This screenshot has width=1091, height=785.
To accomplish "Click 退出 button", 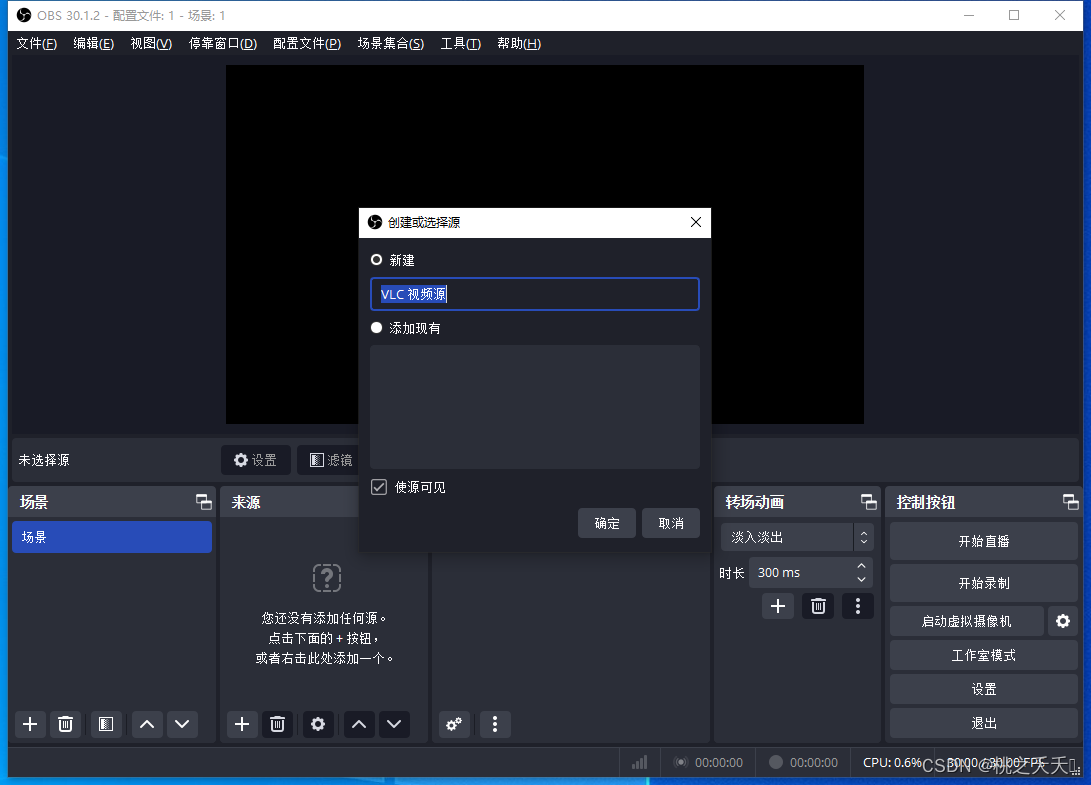I will 984,723.
